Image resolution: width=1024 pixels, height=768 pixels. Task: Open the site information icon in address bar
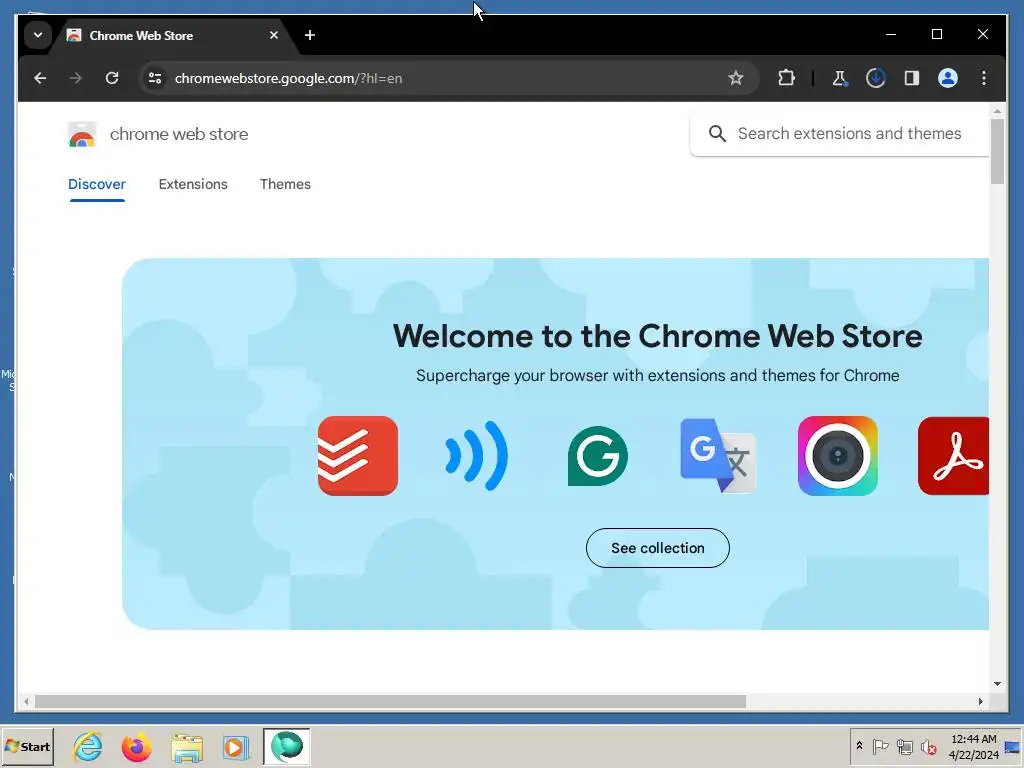tap(155, 78)
